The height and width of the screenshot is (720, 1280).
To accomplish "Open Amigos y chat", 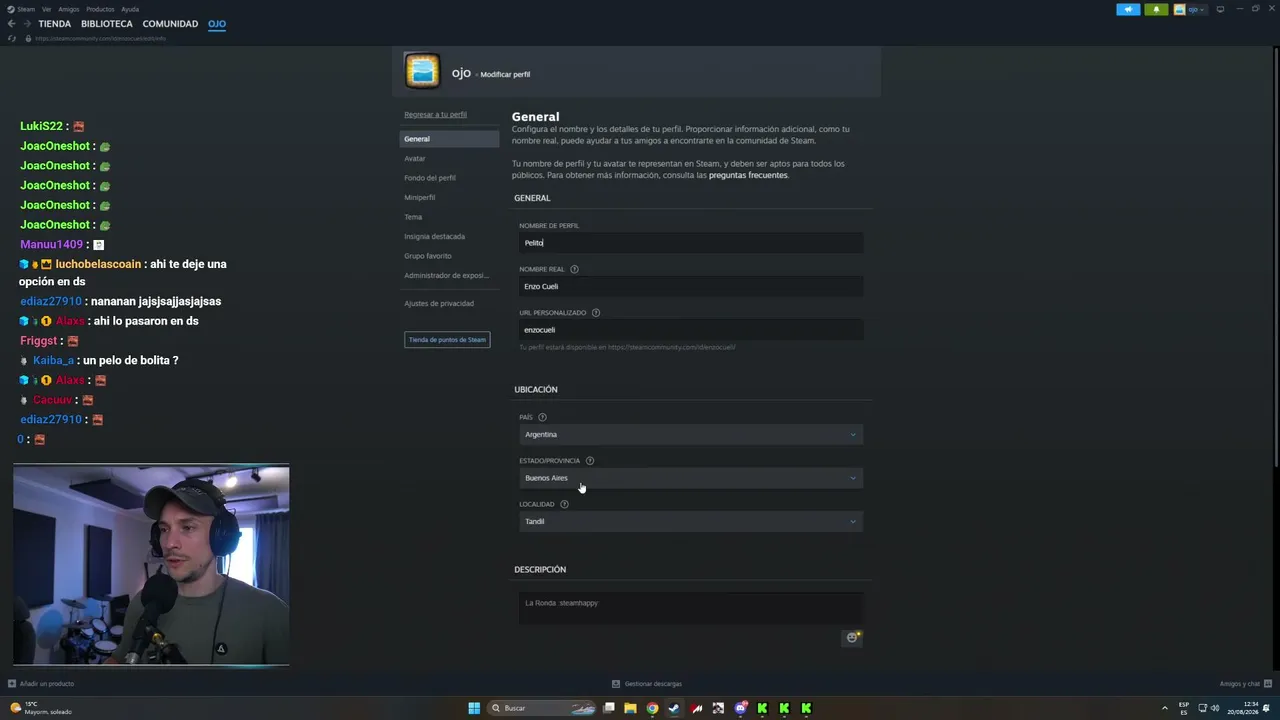I will point(1240,684).
